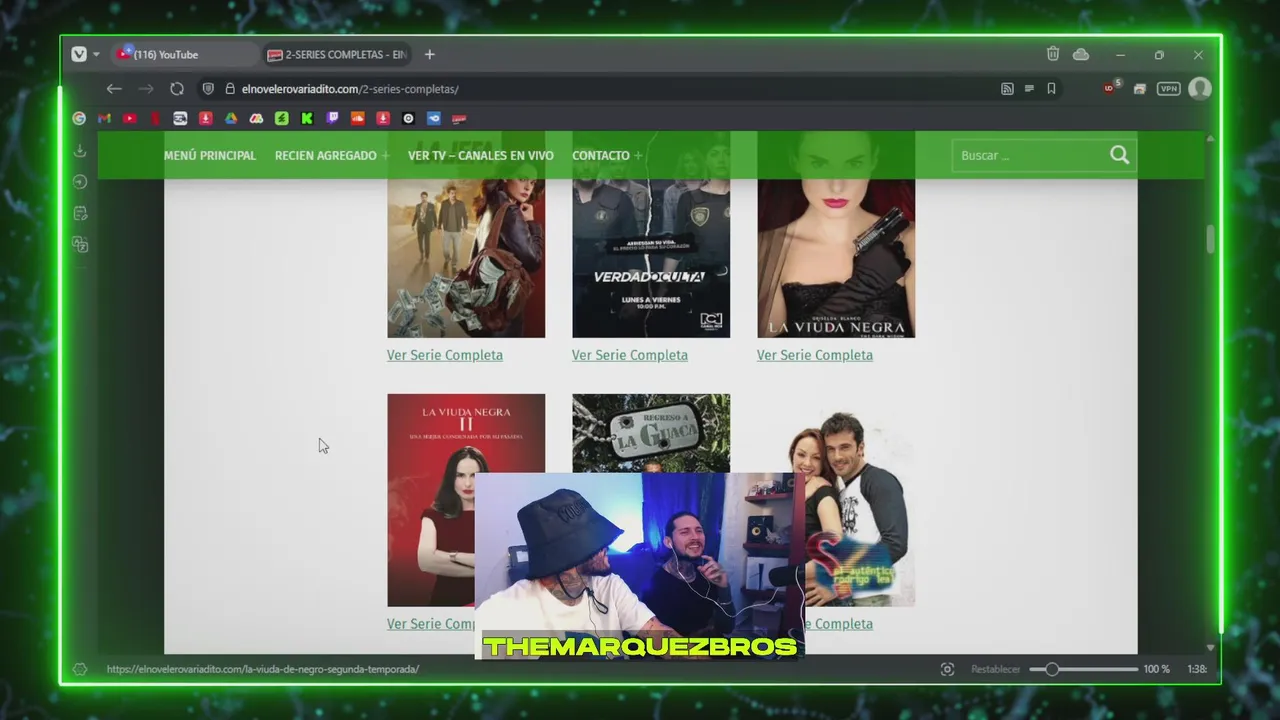Ver Serie Completa under Verdad Oculta
The height and width of the screenshot is (720, 1280).
point(630,355)
